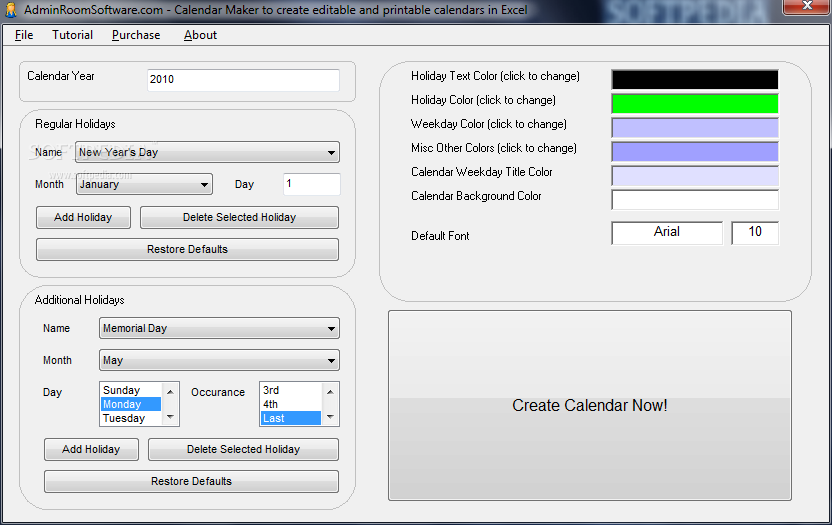This screenshot has height=525, width=832.
Task: Open the About menu
Action: (x=200, y=35)
